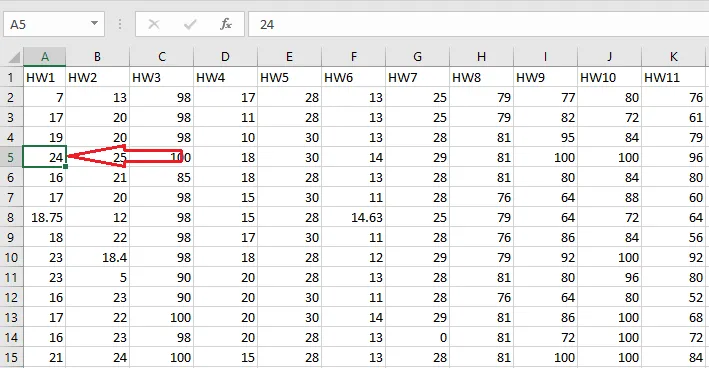Click cell B10 containing 18.4
This screenshot has width=709, height=368.
(x=98, y=257)
